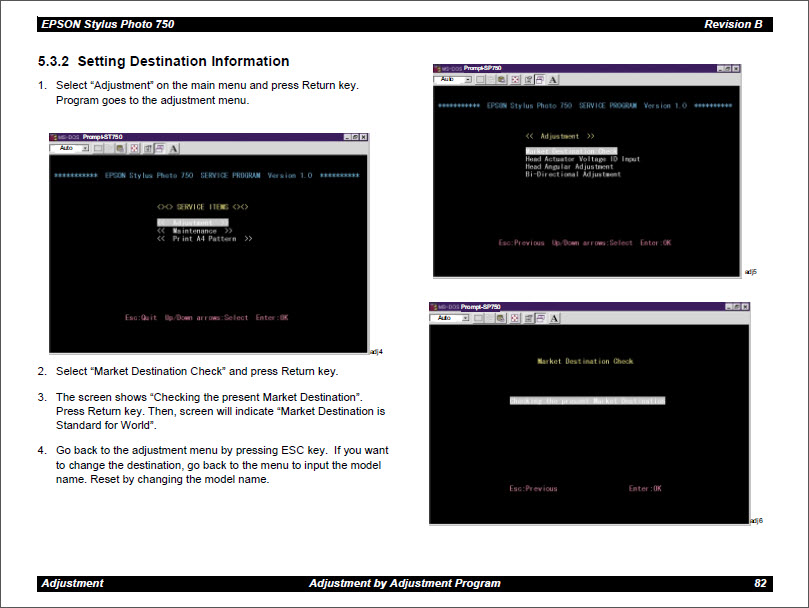Select Bi-Directional Adjustment menu entry

point(573,174)
